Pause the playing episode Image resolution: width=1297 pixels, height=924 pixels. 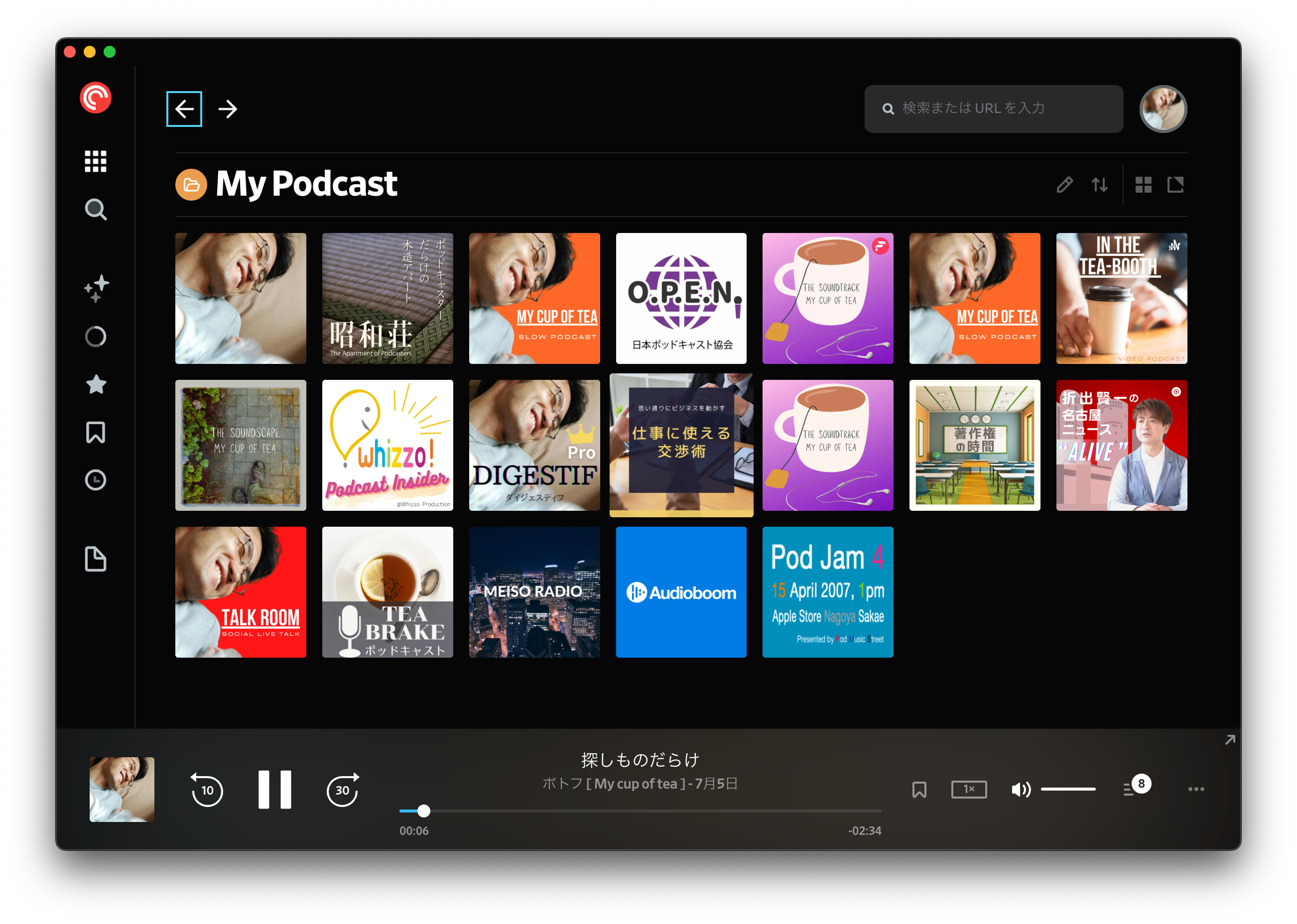tap(274, 790)
